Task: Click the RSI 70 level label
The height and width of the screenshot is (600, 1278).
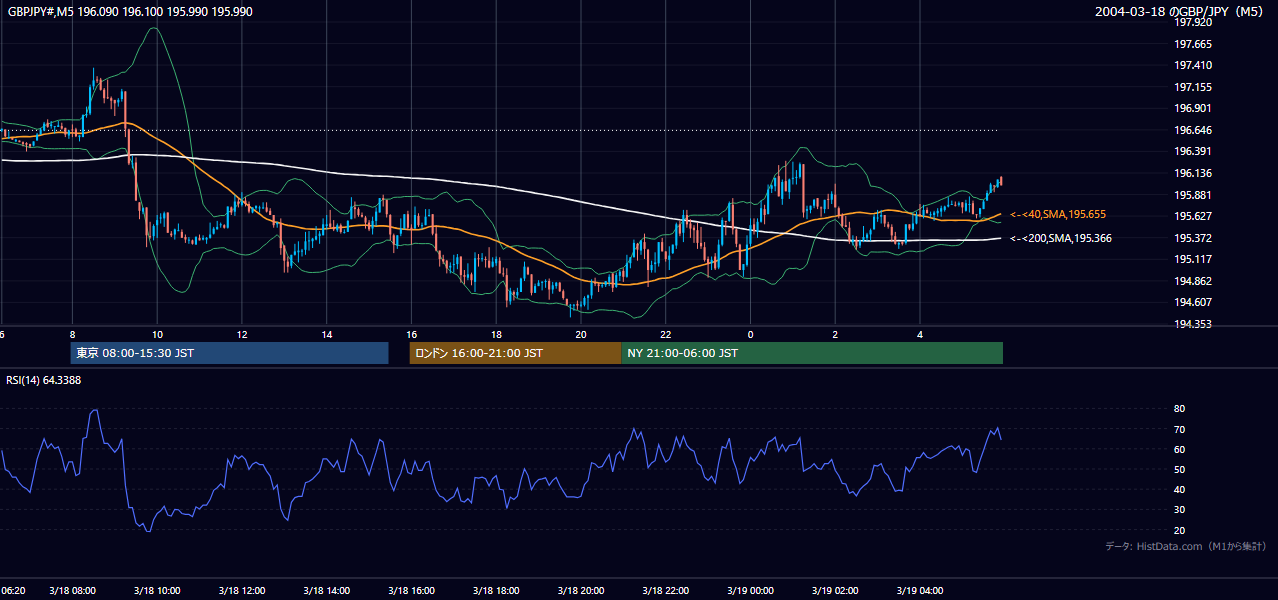Action: coord(1179,429)
